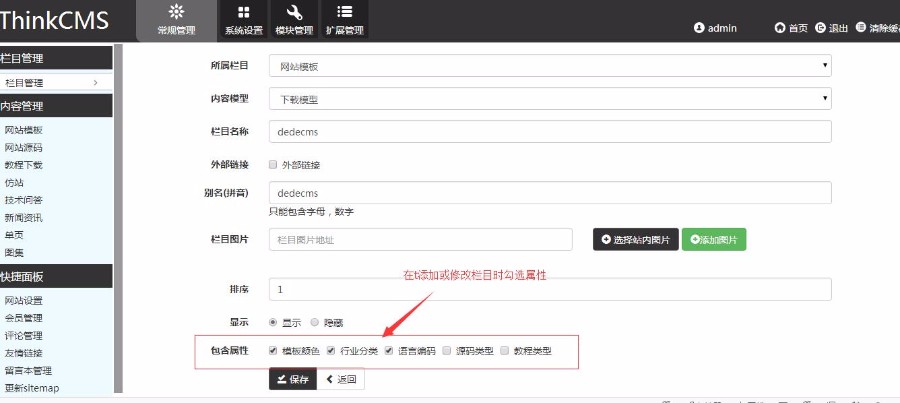Click the 栏目名称 input field
The width and height of the screenshot is (900, 403).
pyautogui.click(x=550, y=131)
